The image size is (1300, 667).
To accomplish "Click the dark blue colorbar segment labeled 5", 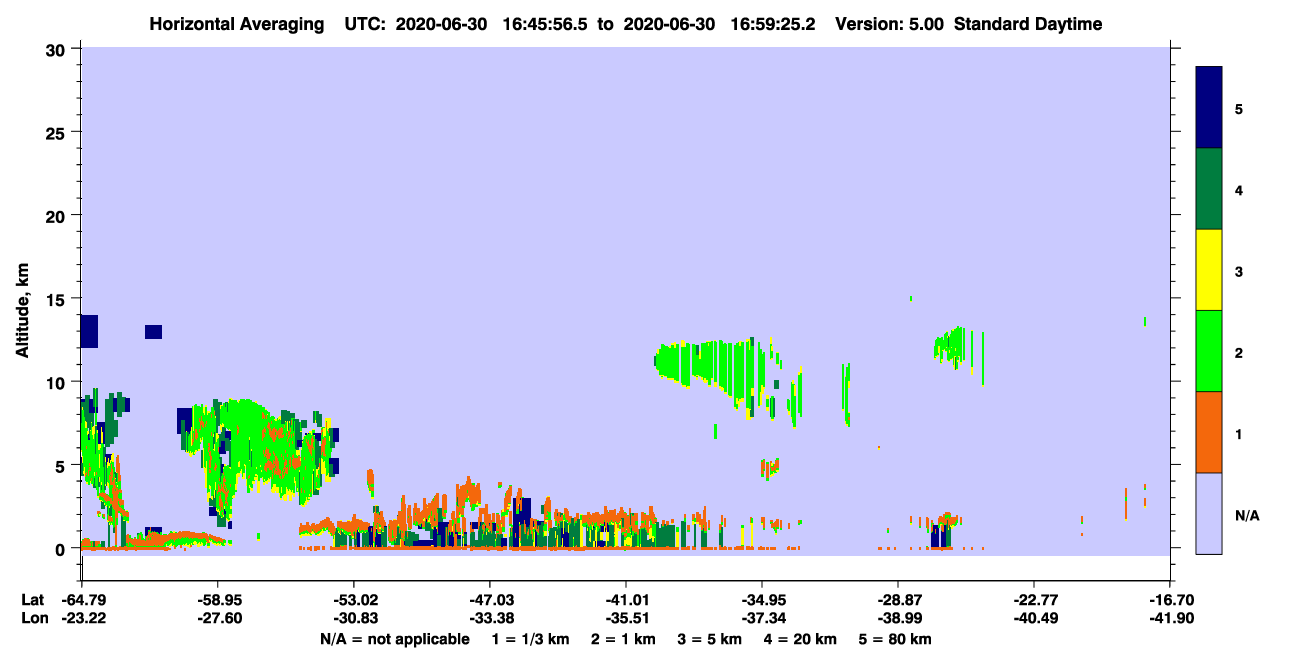I will (1209, 107).
